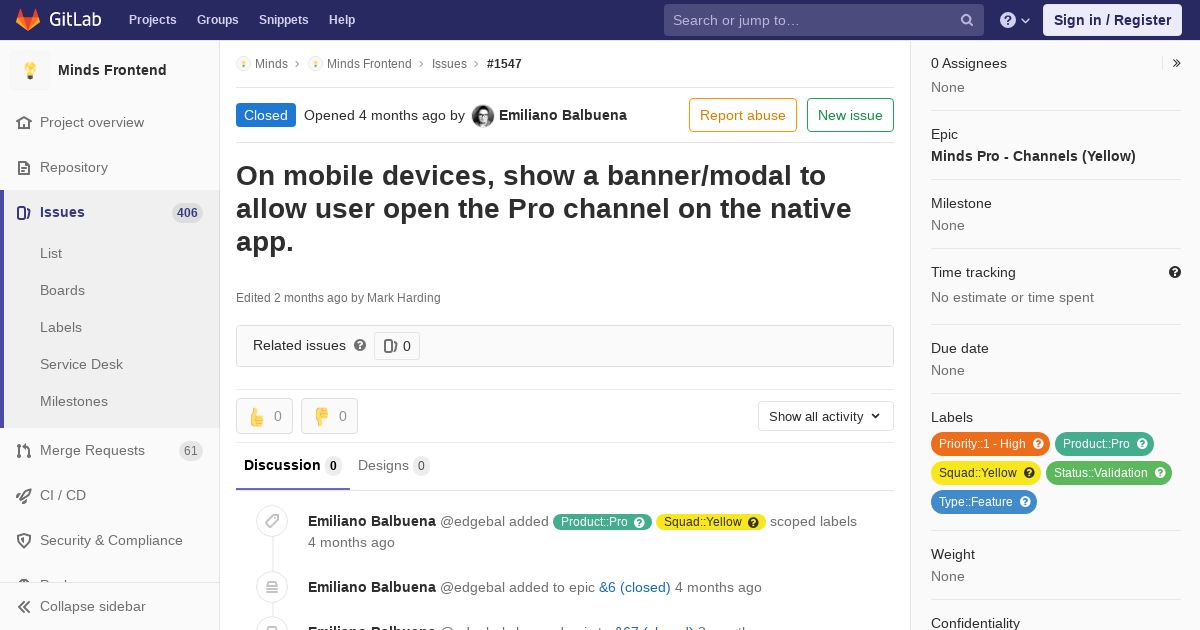Click the Issues breadcrumb link
Viewport: 1200px width, 630px height.
449,64
